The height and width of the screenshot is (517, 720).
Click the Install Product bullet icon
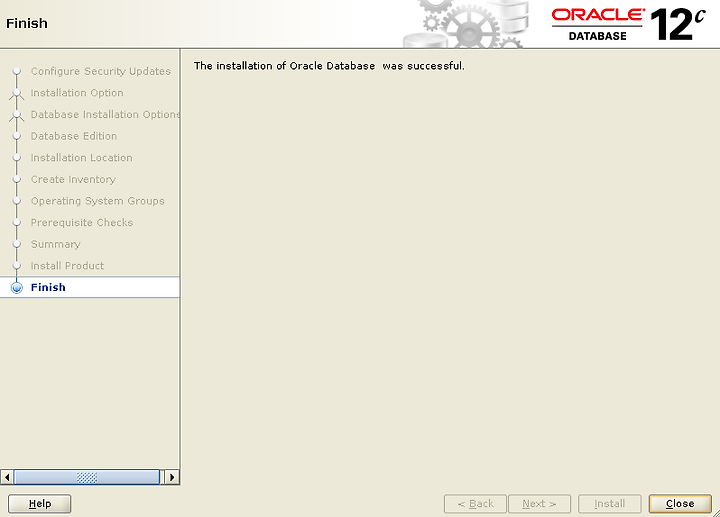click(x=17, y=265)
